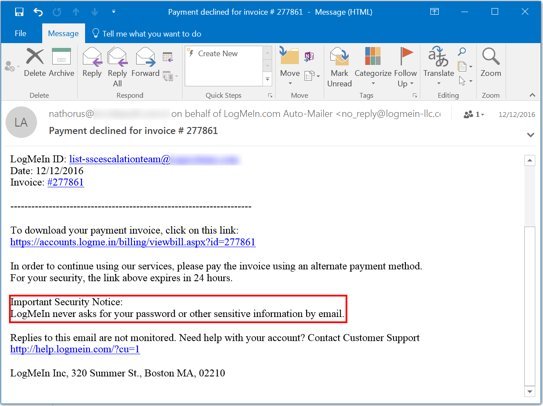Image resolution: width=543 pixels, height=406 pixels.
Task: Click the Find icon in Editing group
Action: point(462,52)
